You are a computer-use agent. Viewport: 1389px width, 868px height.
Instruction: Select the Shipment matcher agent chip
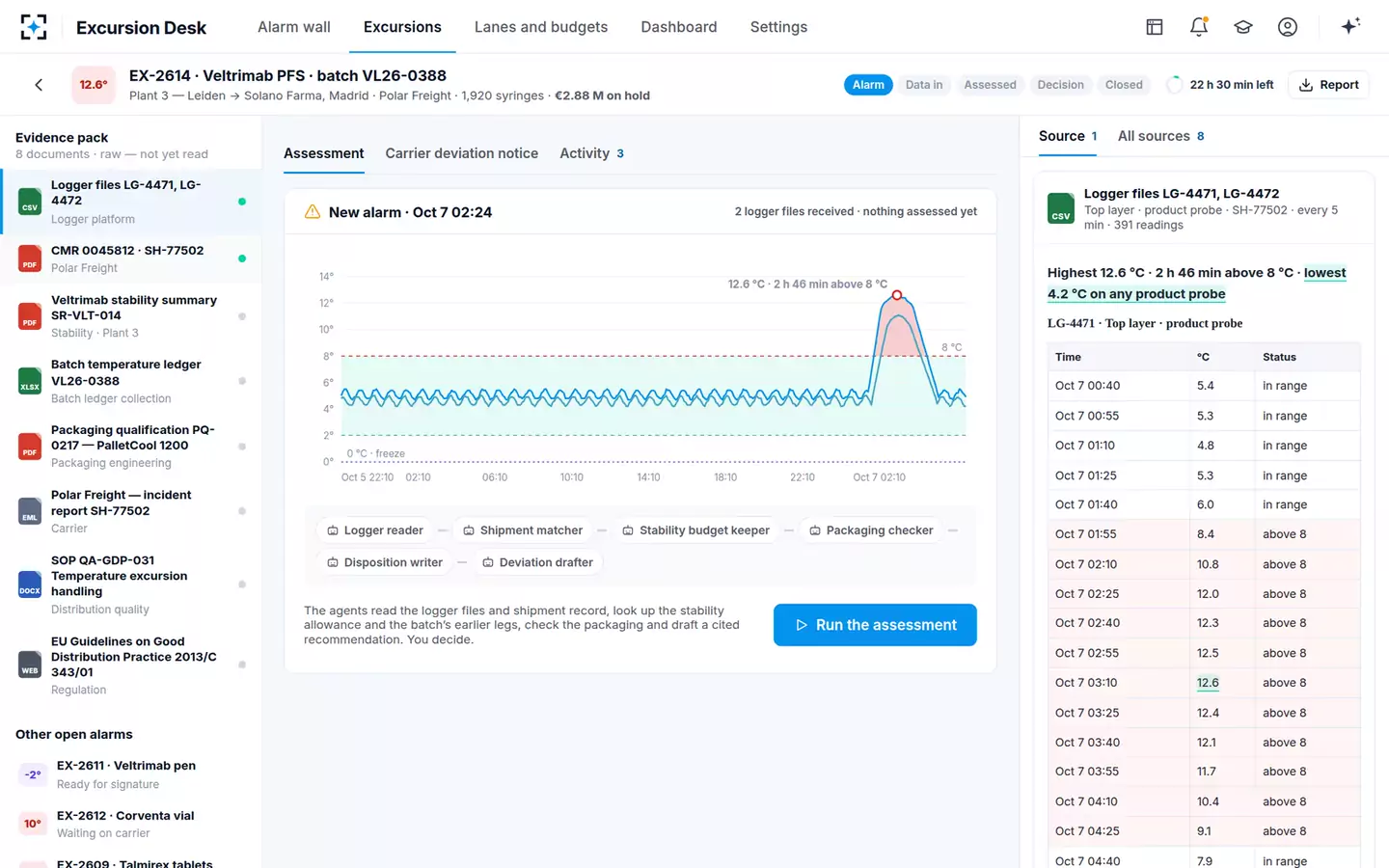[x=523, y=530]
